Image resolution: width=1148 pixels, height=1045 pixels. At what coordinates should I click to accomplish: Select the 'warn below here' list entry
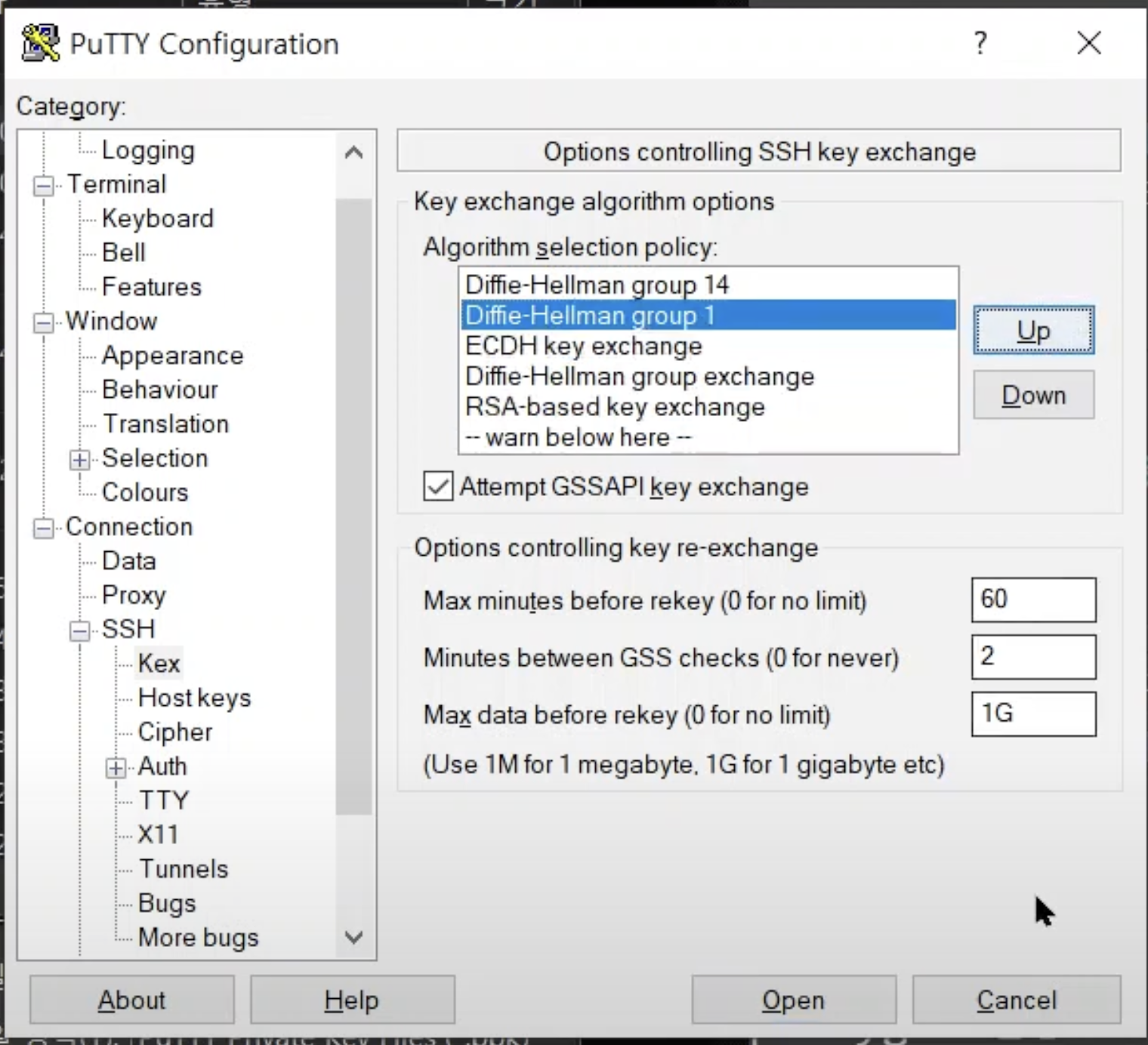coord(708,437)
